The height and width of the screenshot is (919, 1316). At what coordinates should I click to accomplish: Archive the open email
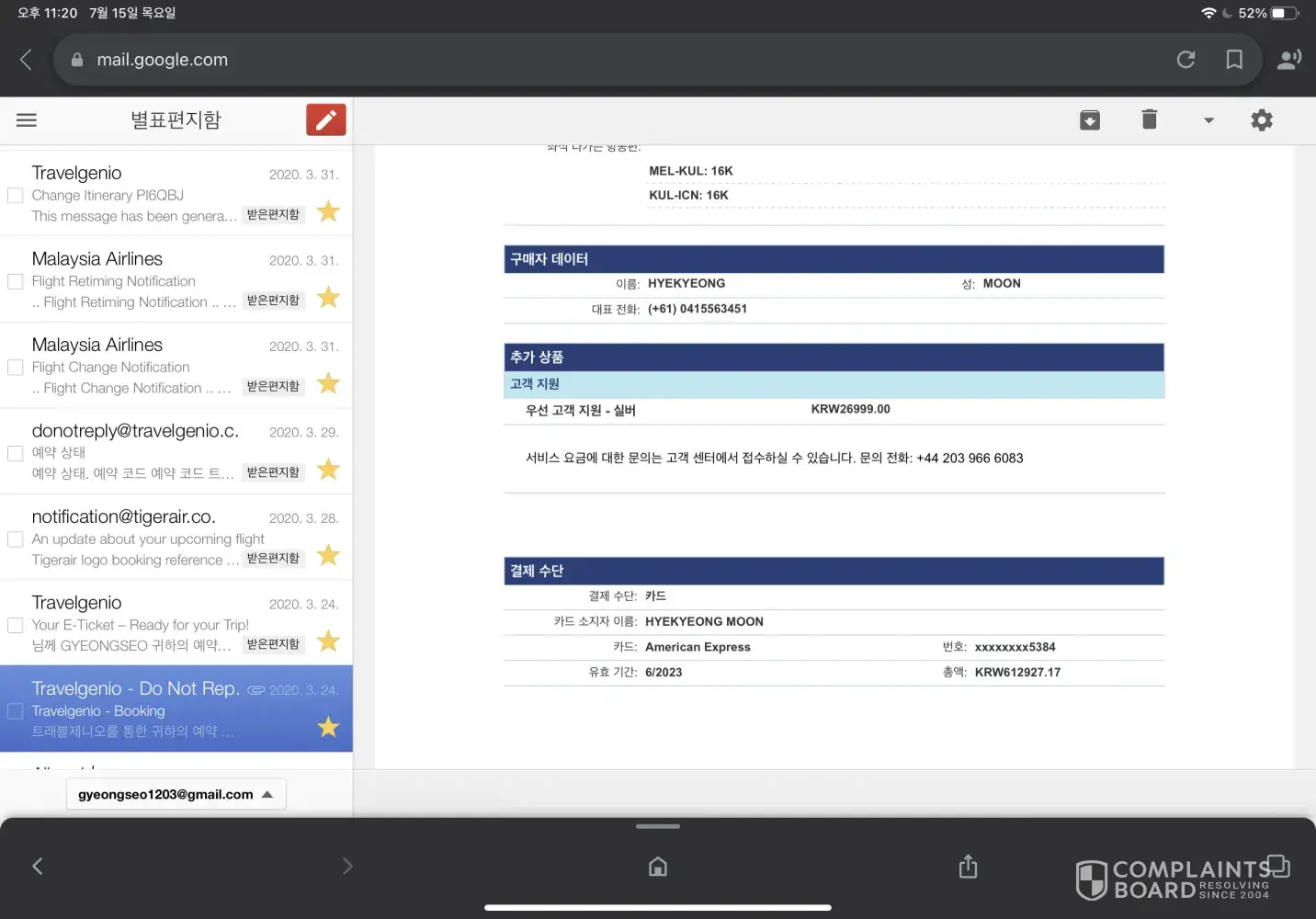tap(1090, 120)
